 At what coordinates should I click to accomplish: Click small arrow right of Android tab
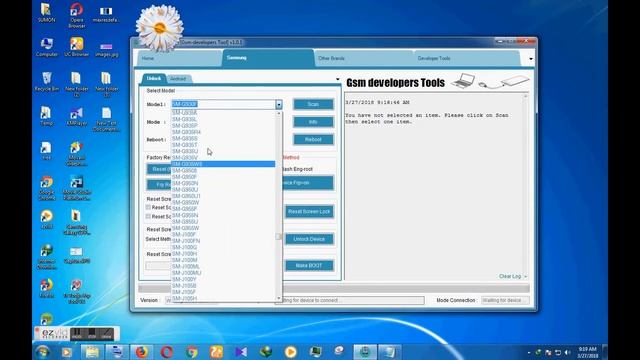pyautogui.click(x=338, y=79)
